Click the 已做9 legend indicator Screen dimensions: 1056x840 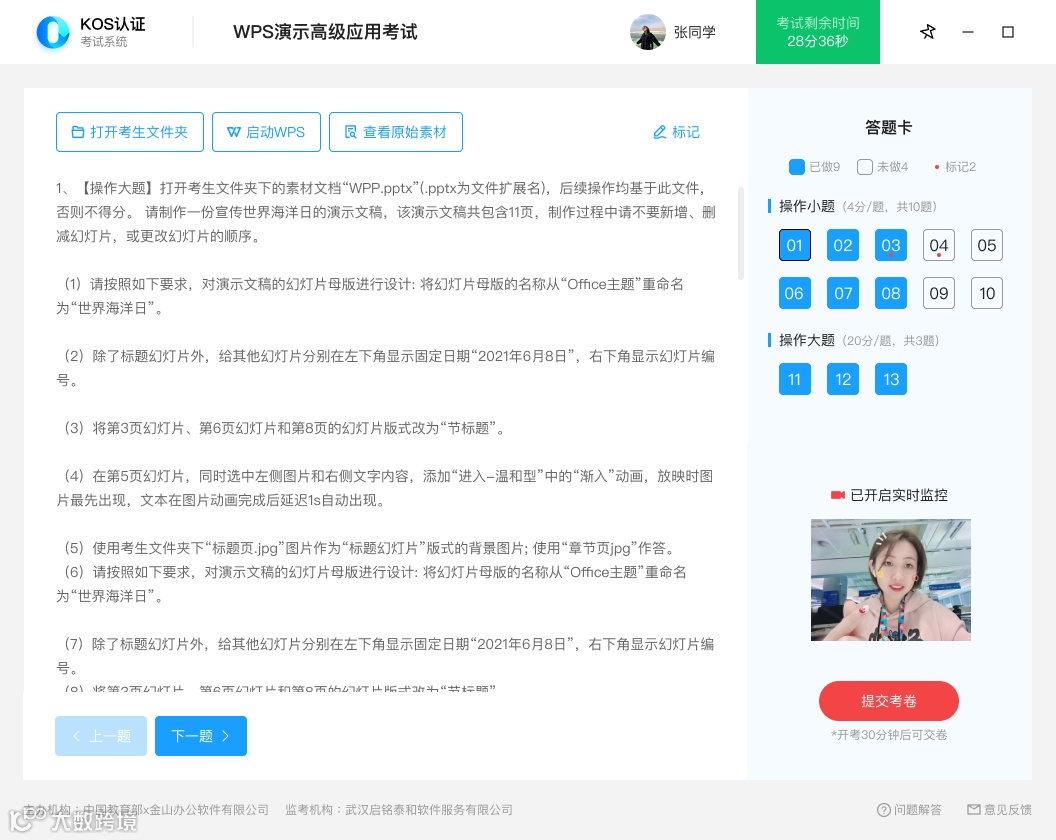click(814, 166)
